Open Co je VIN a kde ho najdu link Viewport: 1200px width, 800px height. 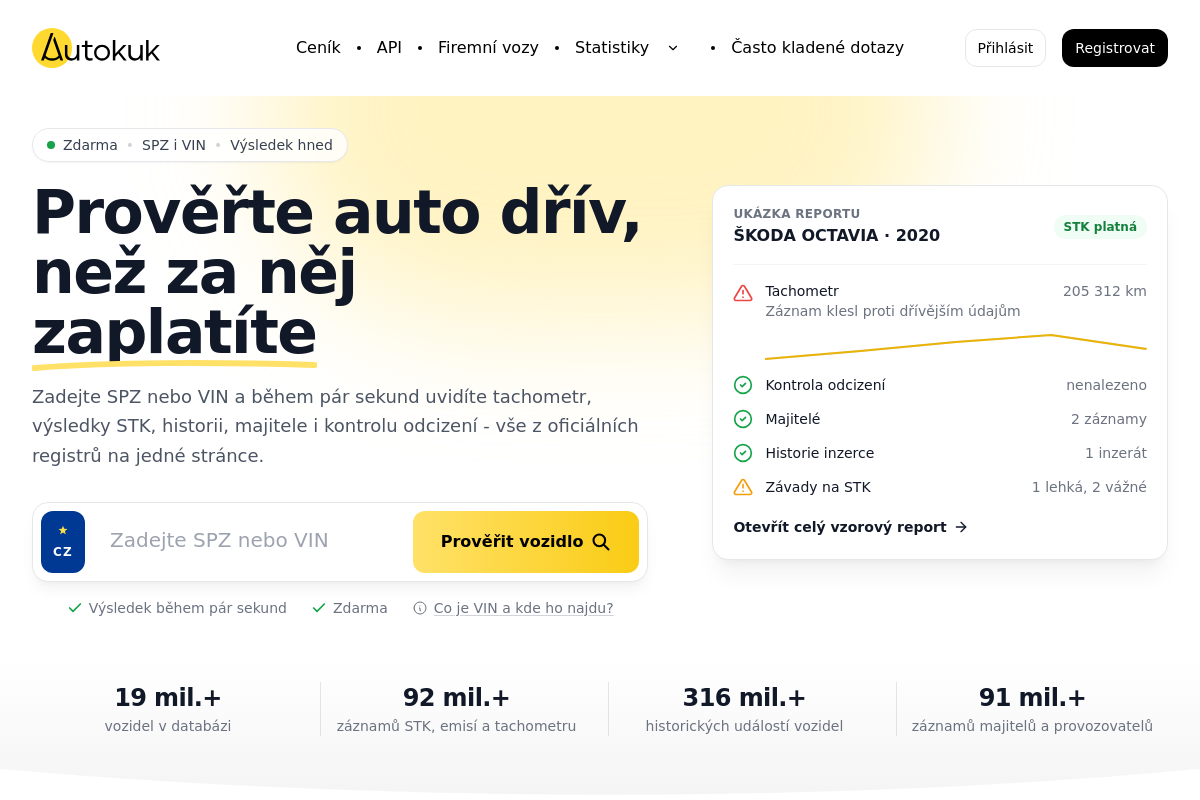coord(523,608)
